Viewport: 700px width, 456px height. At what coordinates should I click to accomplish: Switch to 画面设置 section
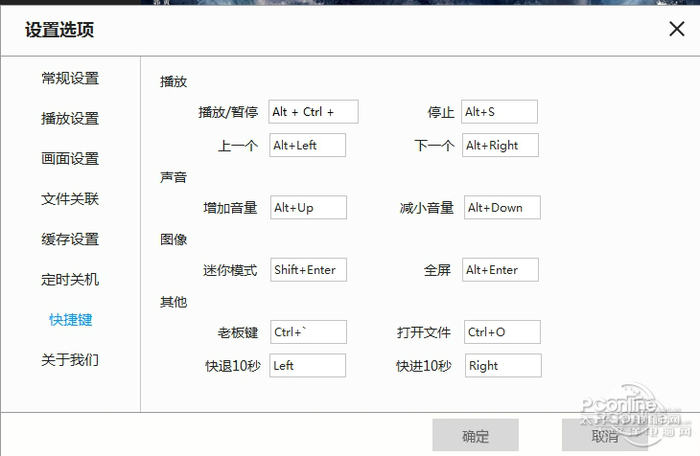tap(70, 159)
